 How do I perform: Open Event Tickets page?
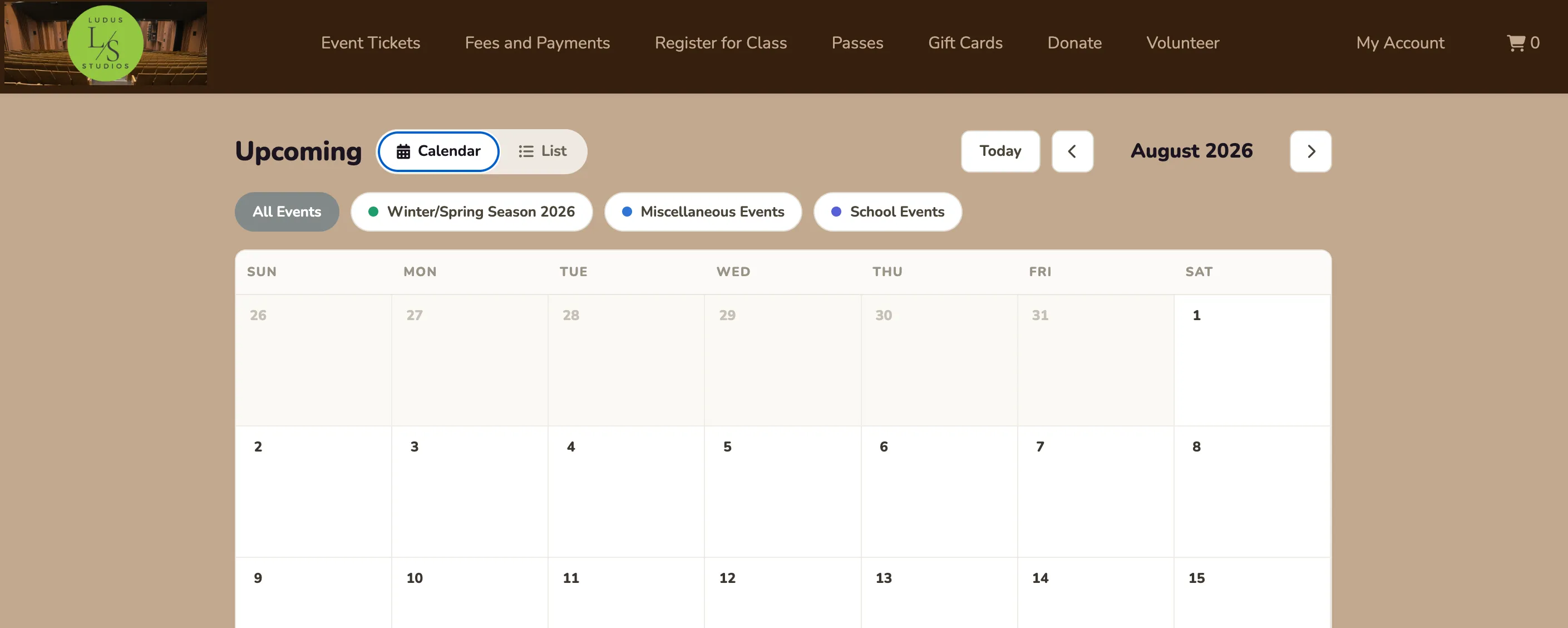pyautogui.click(x=371, y=43)
